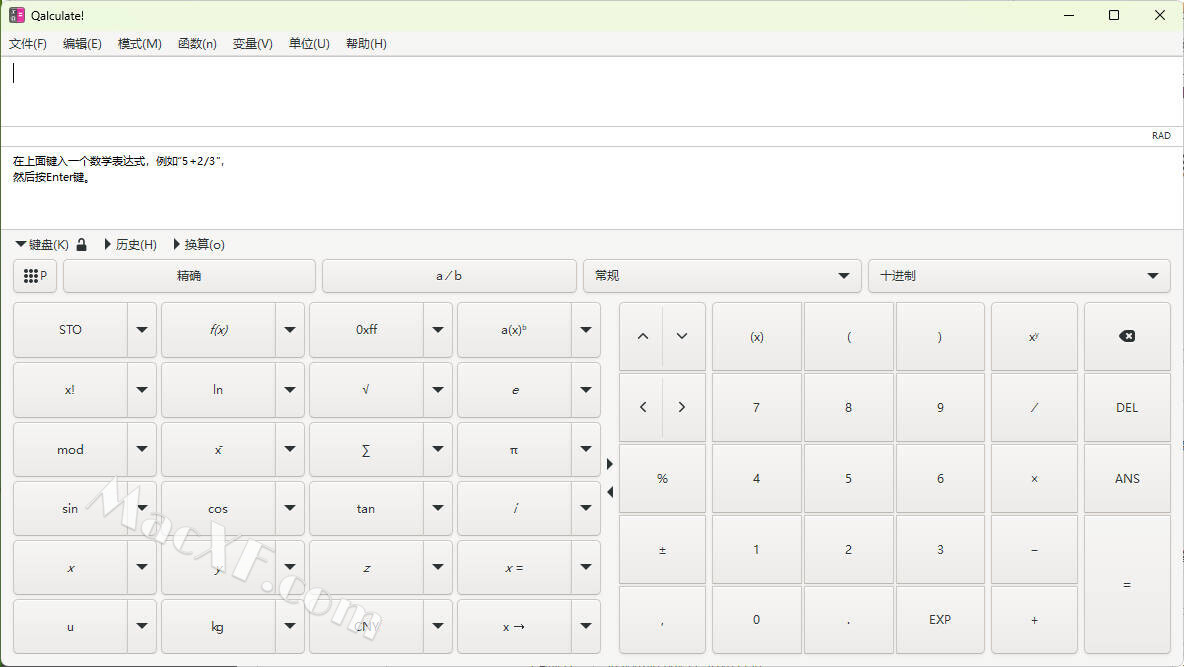Click the left parenthesis key
Image resolution: width=1184 pixels, height=667 pixels.
(x=849, y=336)
